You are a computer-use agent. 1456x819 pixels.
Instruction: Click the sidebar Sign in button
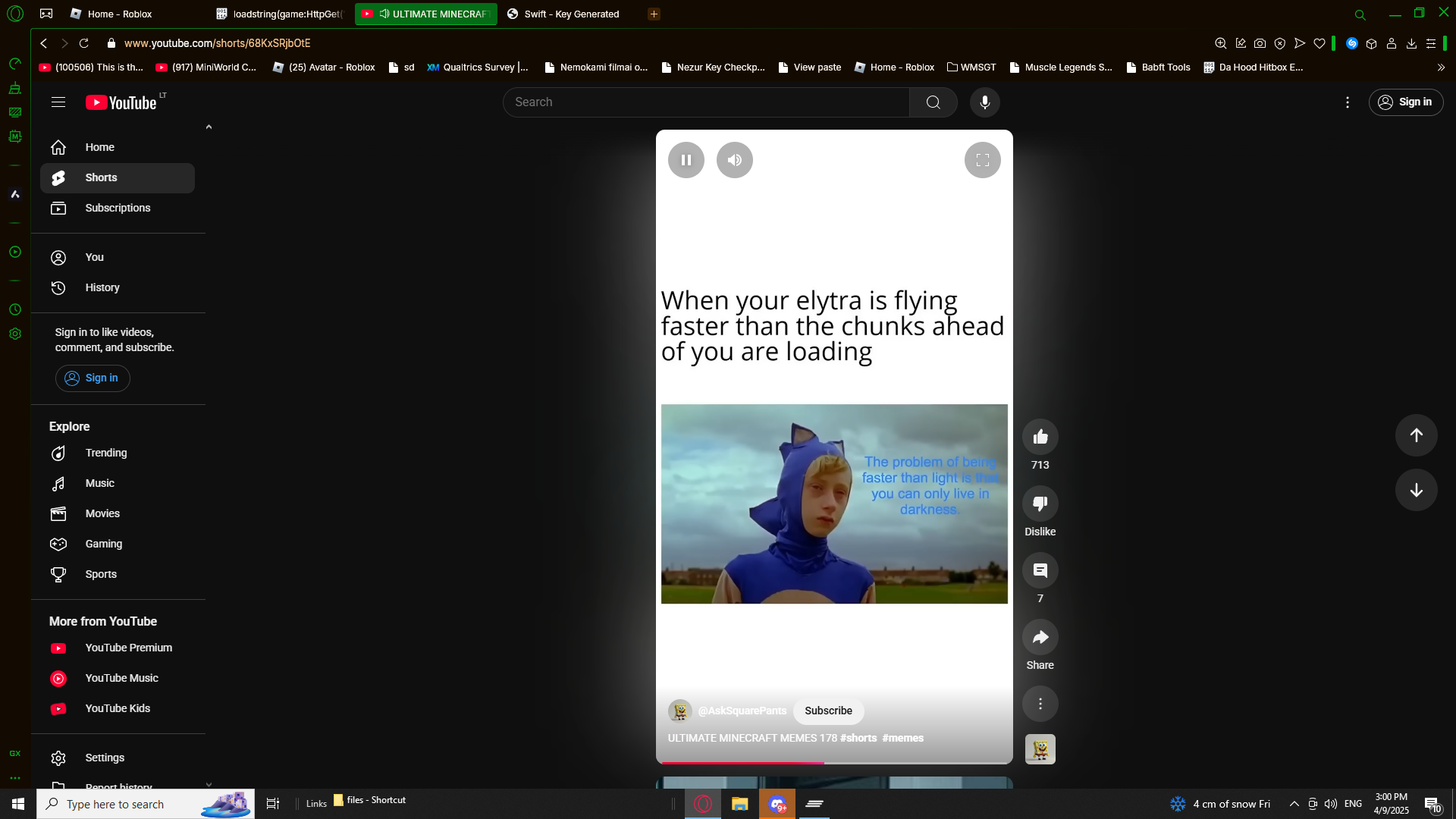click(x=93, y=378)
